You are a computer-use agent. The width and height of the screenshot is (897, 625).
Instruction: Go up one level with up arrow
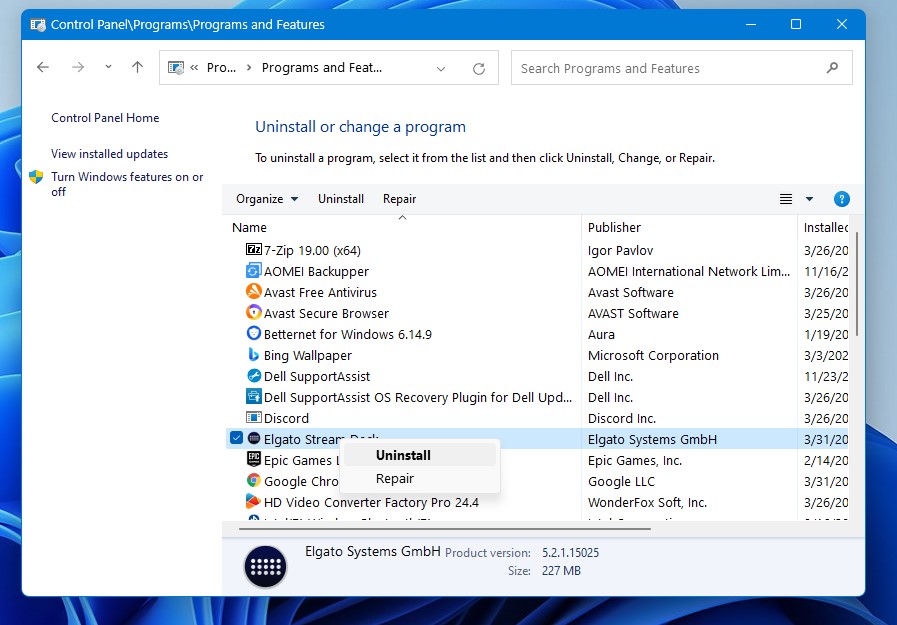point(137,67)
